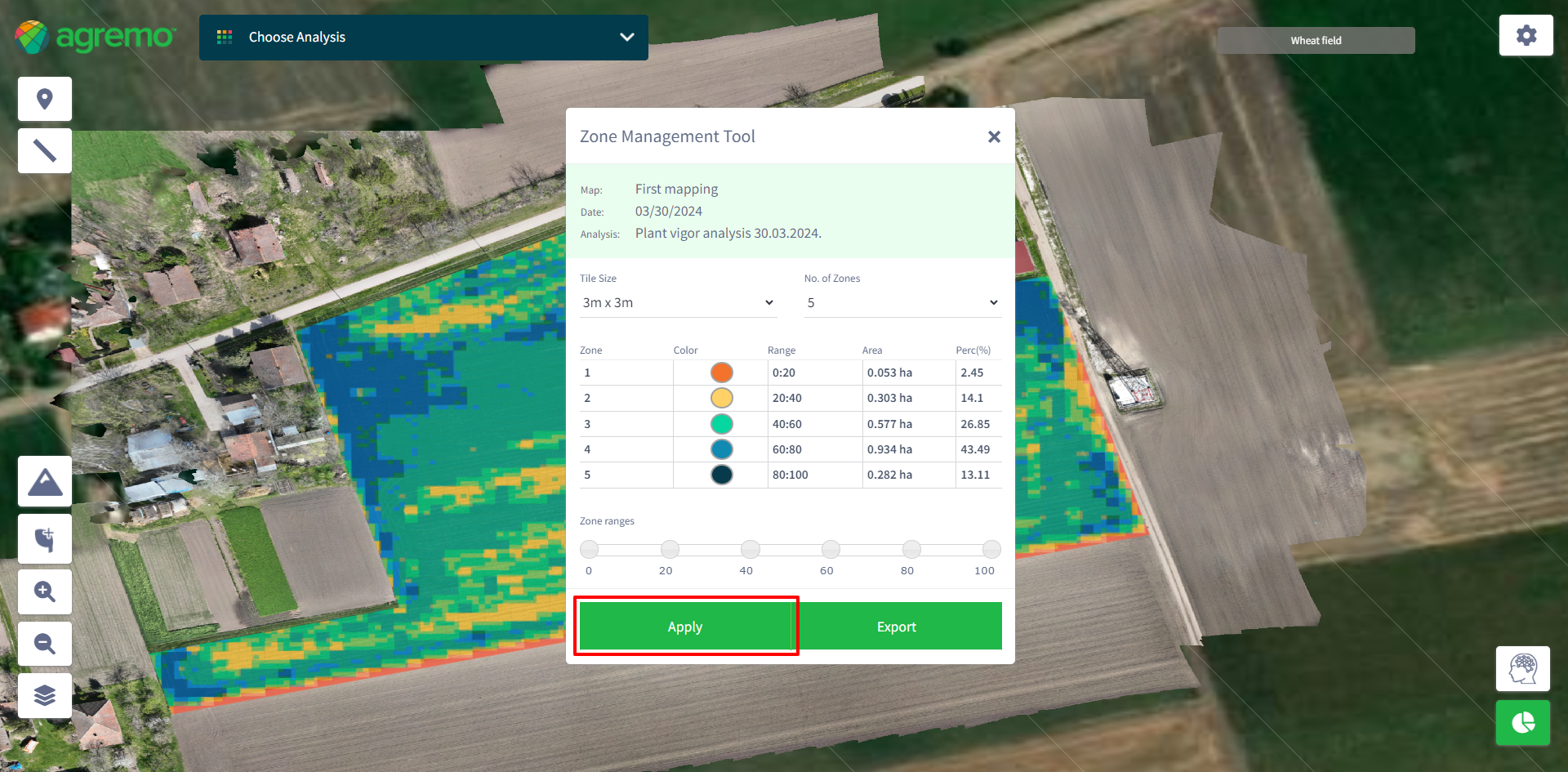Click the add field map icon
1568x772 pixels.
point(45,539)
